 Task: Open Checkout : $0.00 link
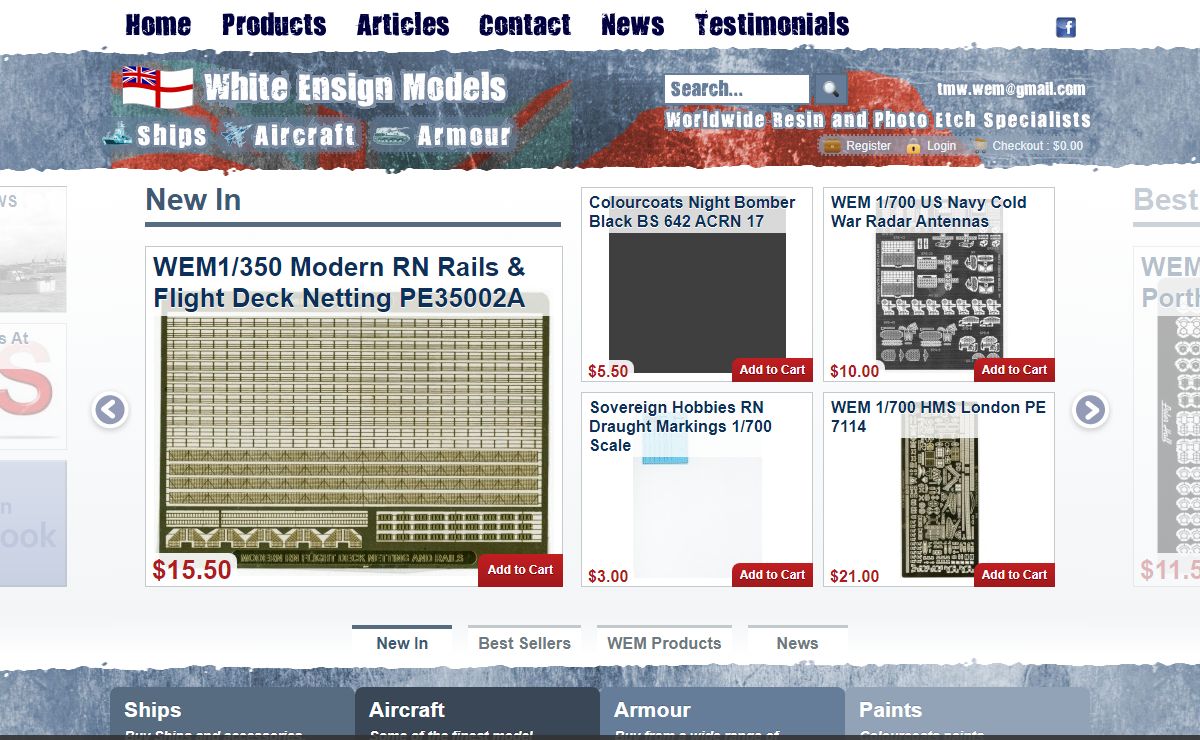(x=1037, y=146)
